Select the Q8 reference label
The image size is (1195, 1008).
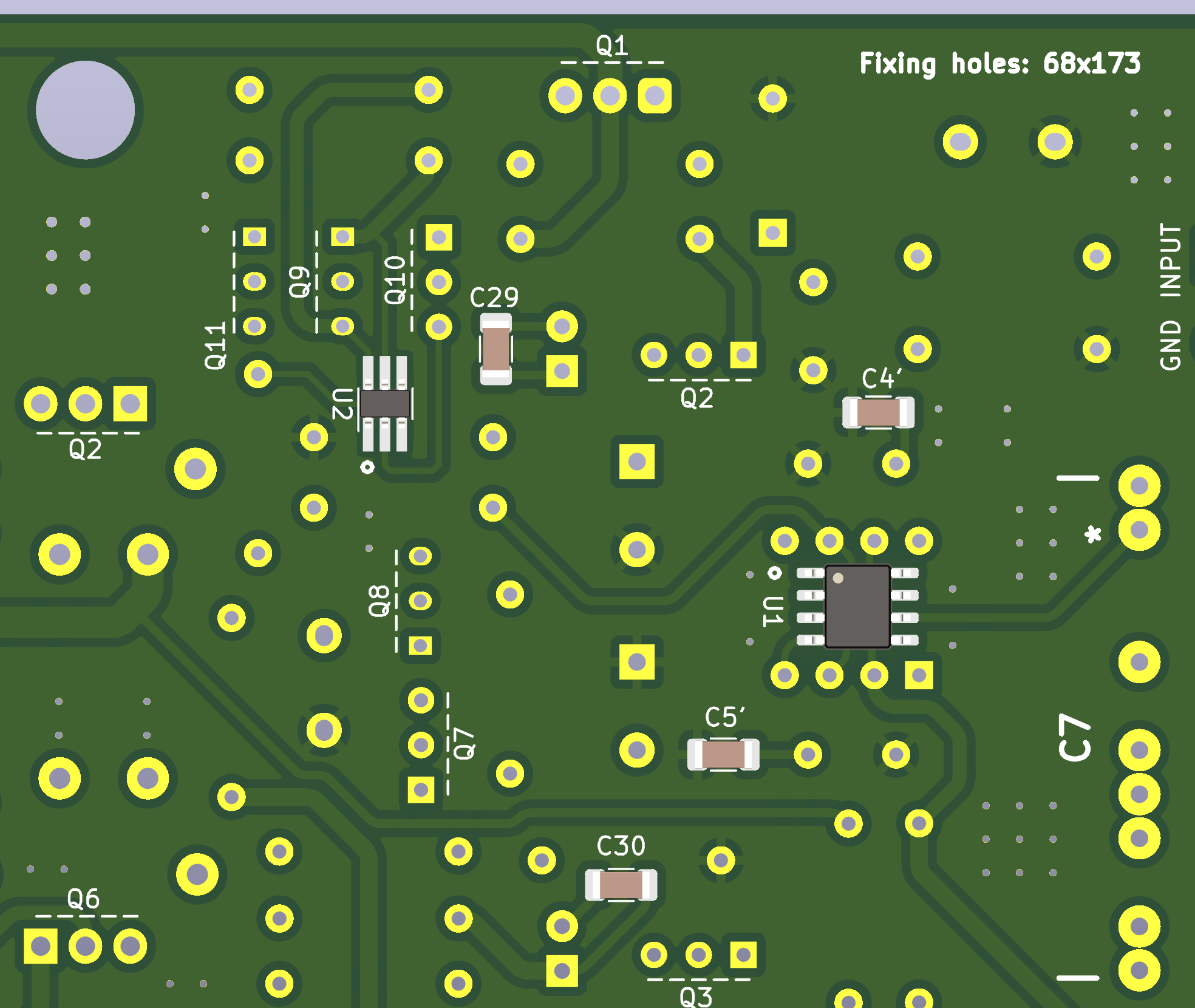click(380, 601)
